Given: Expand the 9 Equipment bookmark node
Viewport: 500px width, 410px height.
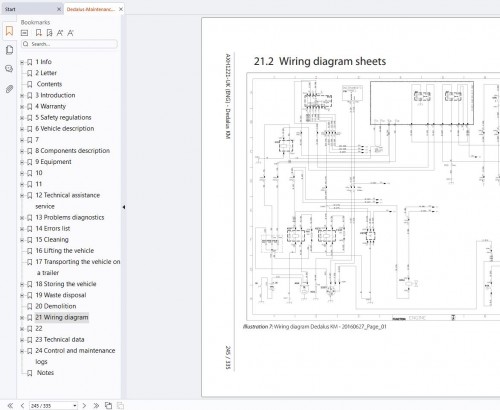Looking at the screenshot, I should click(22, 162).
